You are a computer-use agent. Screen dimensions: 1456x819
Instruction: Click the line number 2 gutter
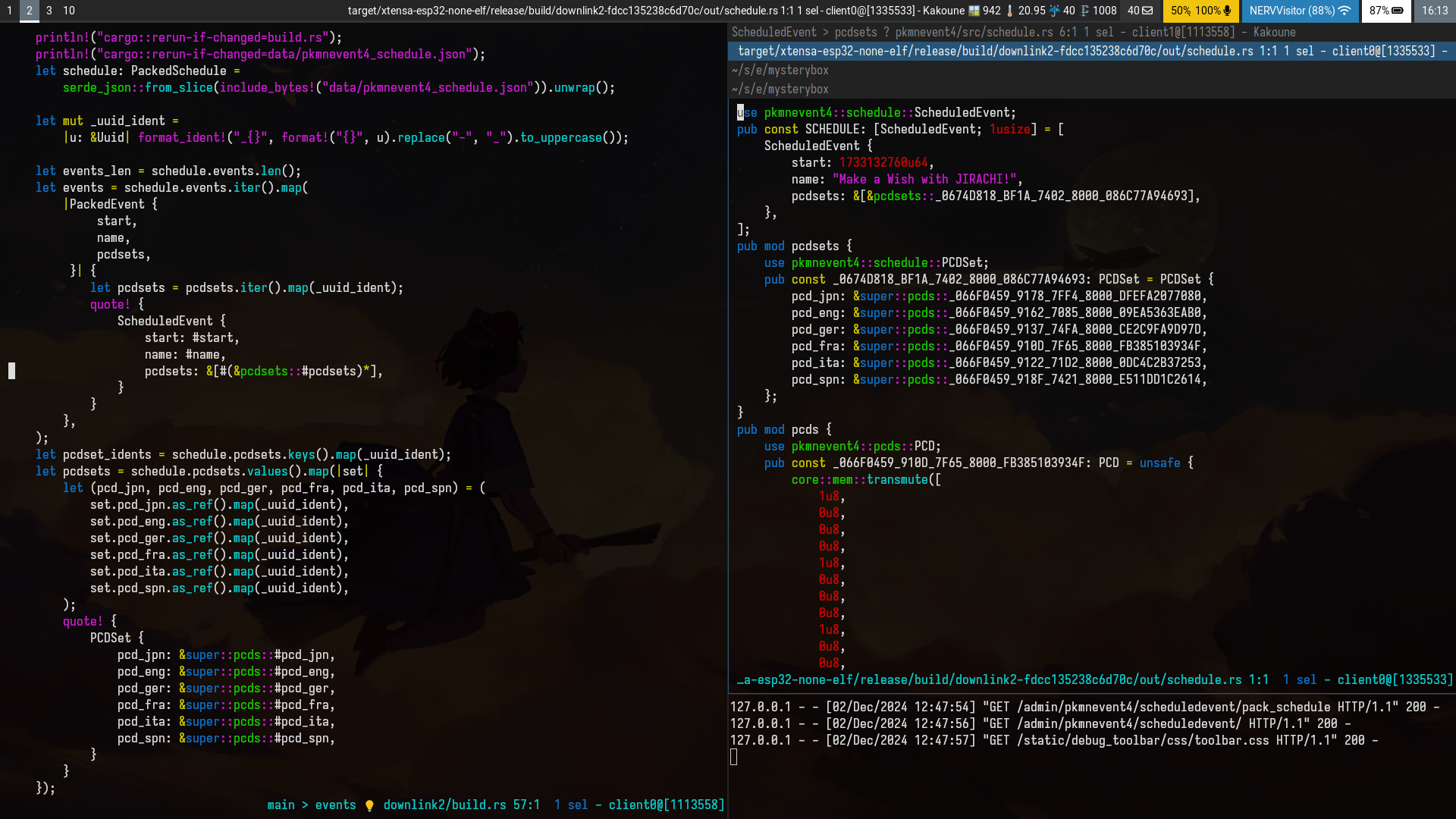tap(29, 10)
